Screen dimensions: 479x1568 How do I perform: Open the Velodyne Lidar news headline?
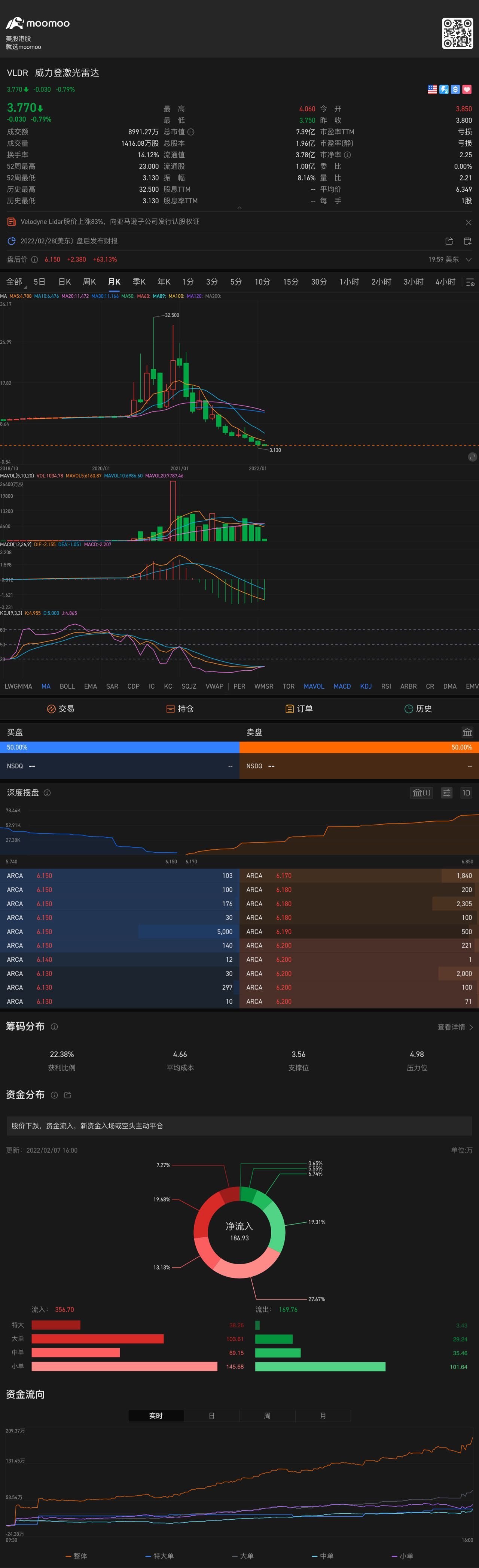coord(110,222)
